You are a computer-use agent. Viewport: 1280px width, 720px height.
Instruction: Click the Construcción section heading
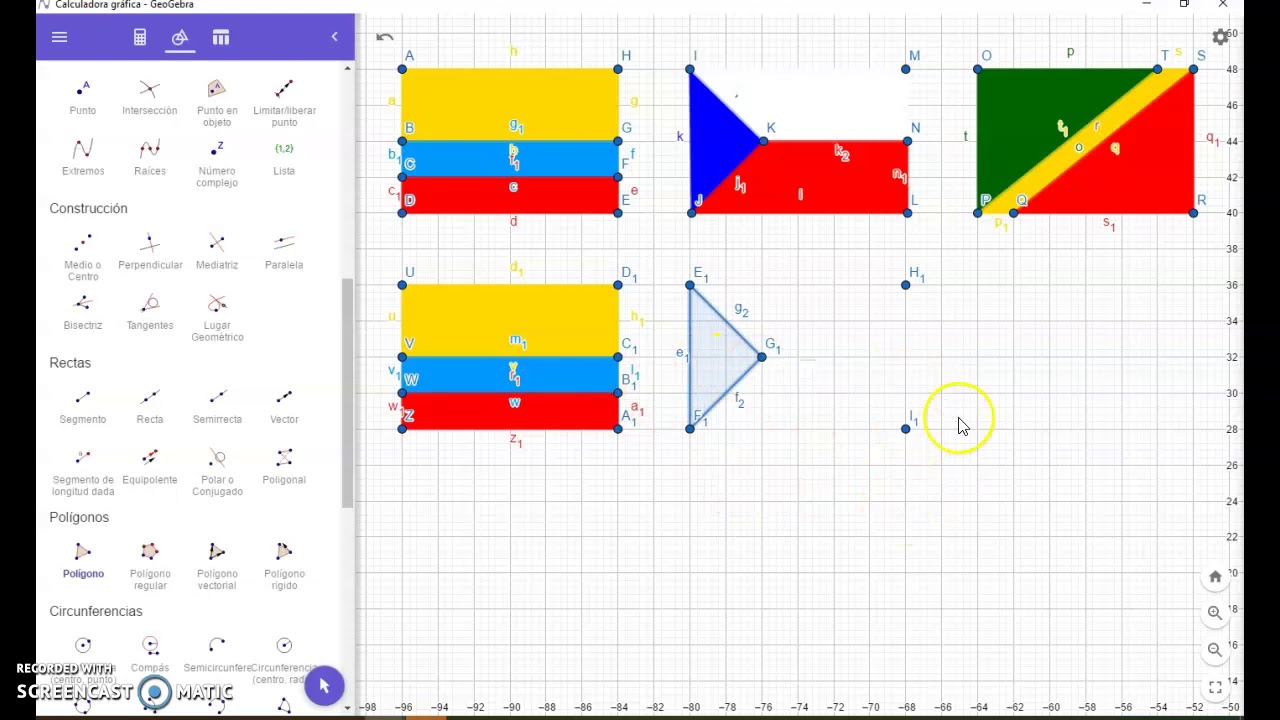point(88,208)
